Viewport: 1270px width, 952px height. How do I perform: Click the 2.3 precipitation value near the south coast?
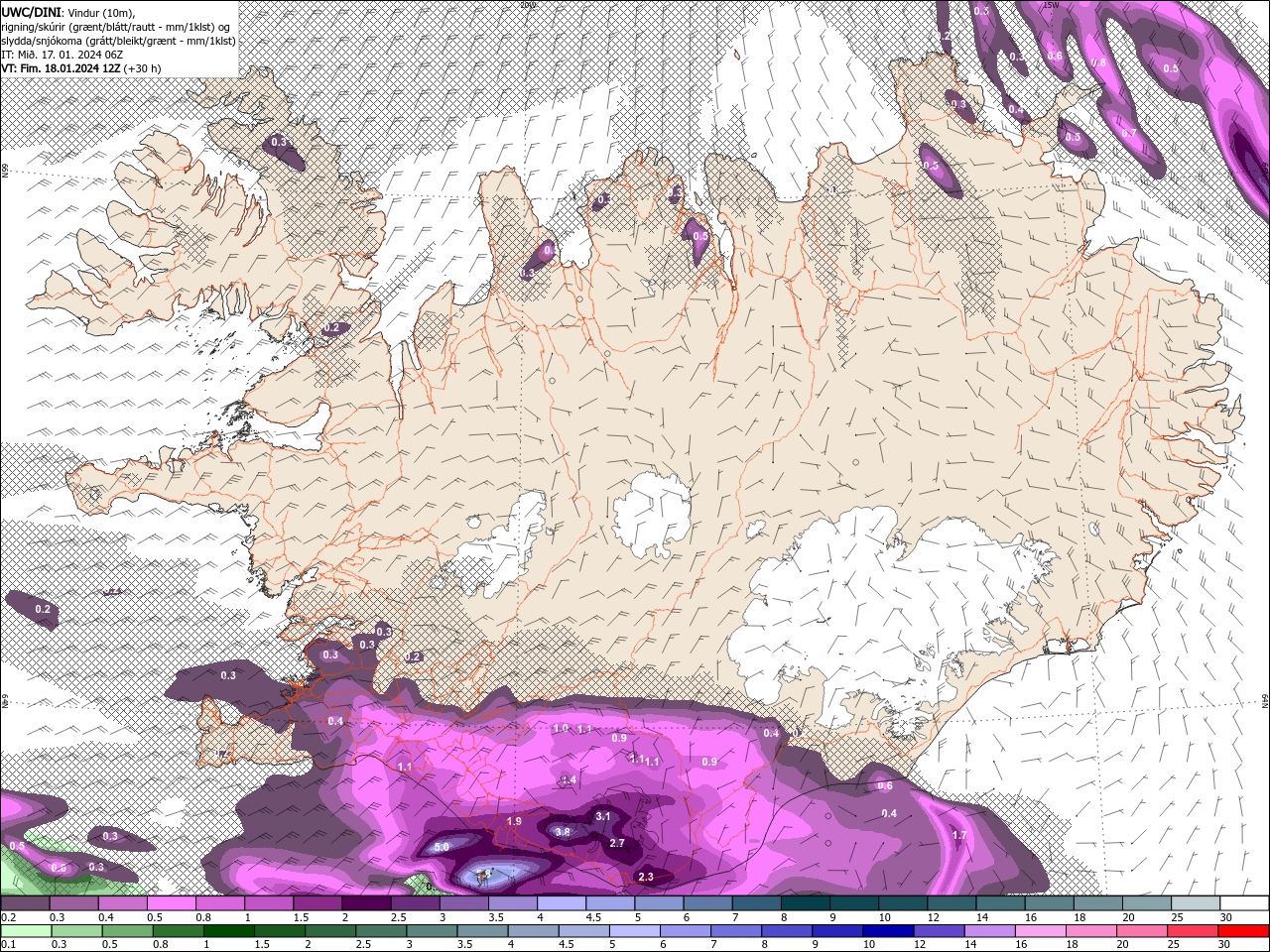[x=646, y=877]
